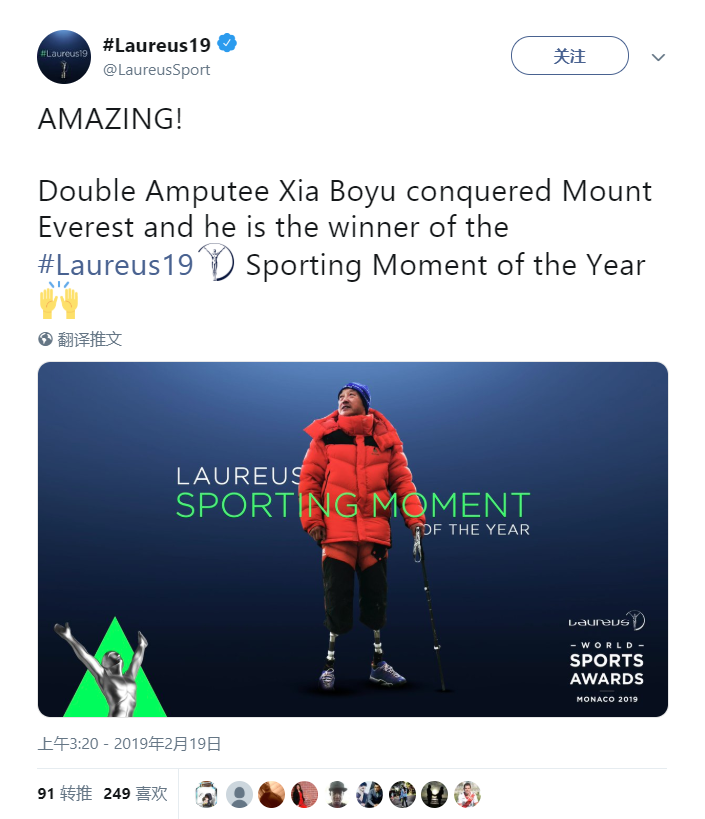Click the Laureus profile avatar

pyautogui.click(x=64, y=57)
